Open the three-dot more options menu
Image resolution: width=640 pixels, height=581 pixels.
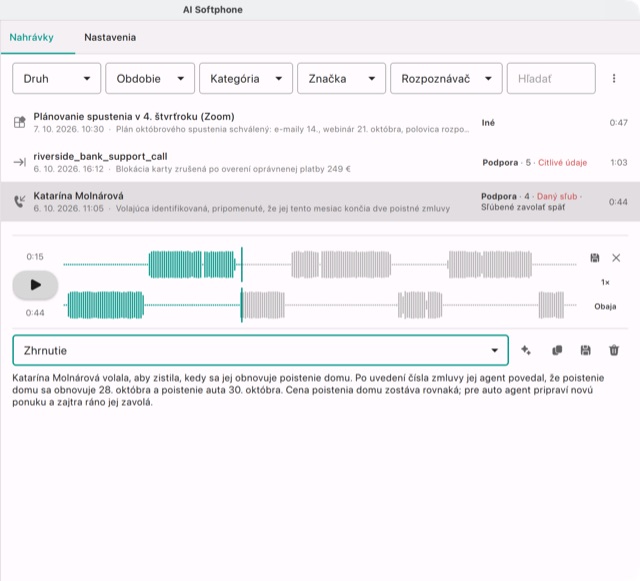coord(614,78)
